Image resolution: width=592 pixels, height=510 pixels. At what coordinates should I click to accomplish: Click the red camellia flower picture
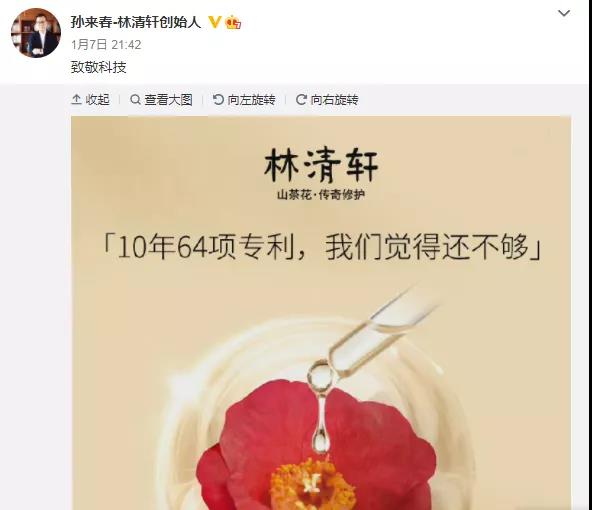click(315, 445)
